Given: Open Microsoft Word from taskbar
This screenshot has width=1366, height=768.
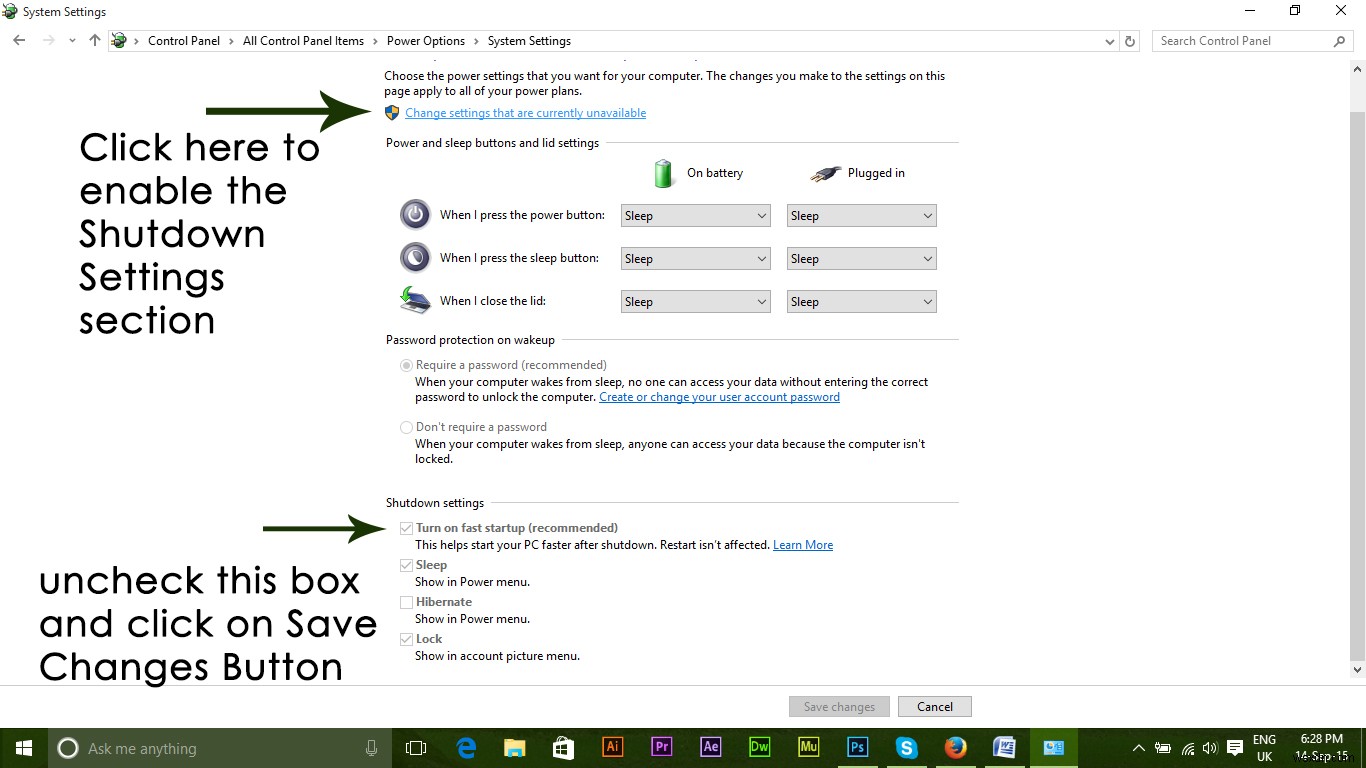Looking at the screenshot, I should tap(1004, 747).
